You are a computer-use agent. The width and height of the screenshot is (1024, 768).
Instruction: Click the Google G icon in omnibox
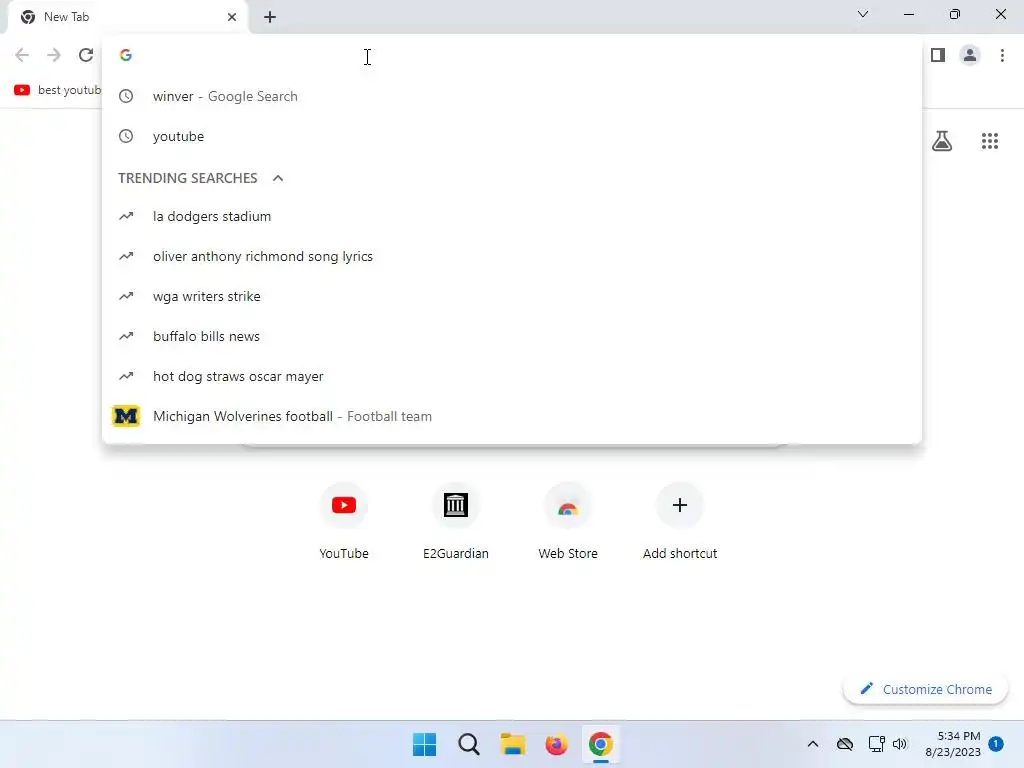pyautogui.click(x=126, y=55)
